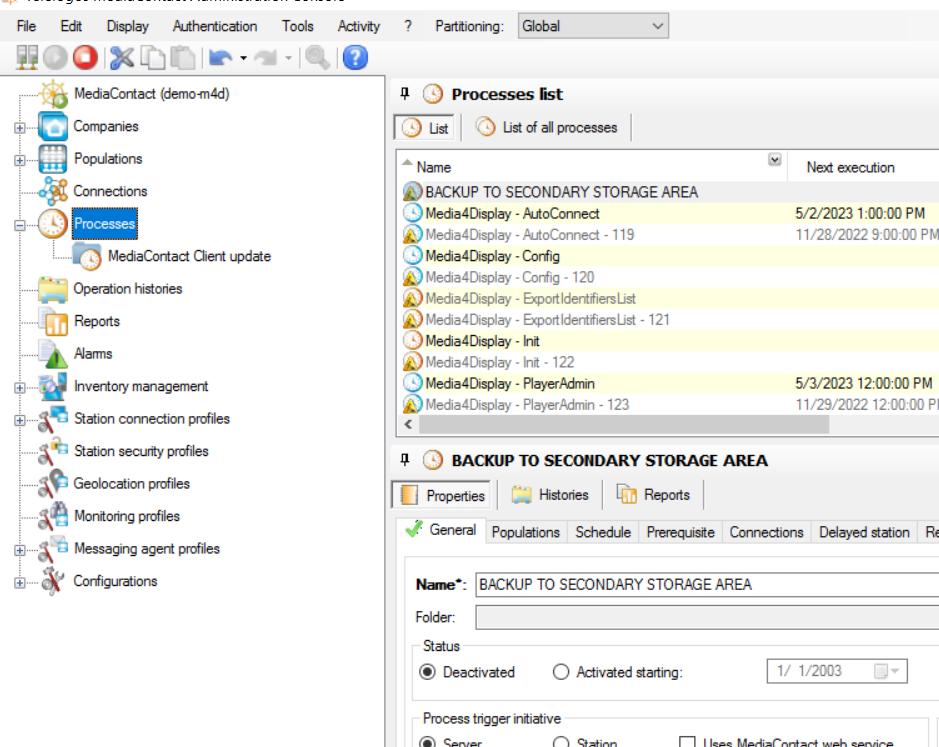Open the File menu
Viewport: 939px width, 747px height.
26,26
